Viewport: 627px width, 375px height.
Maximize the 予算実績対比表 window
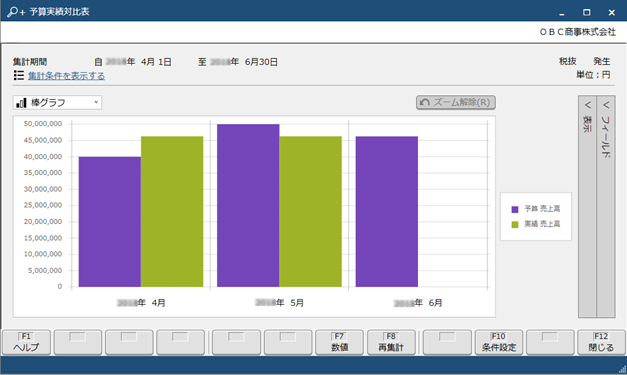587,12
